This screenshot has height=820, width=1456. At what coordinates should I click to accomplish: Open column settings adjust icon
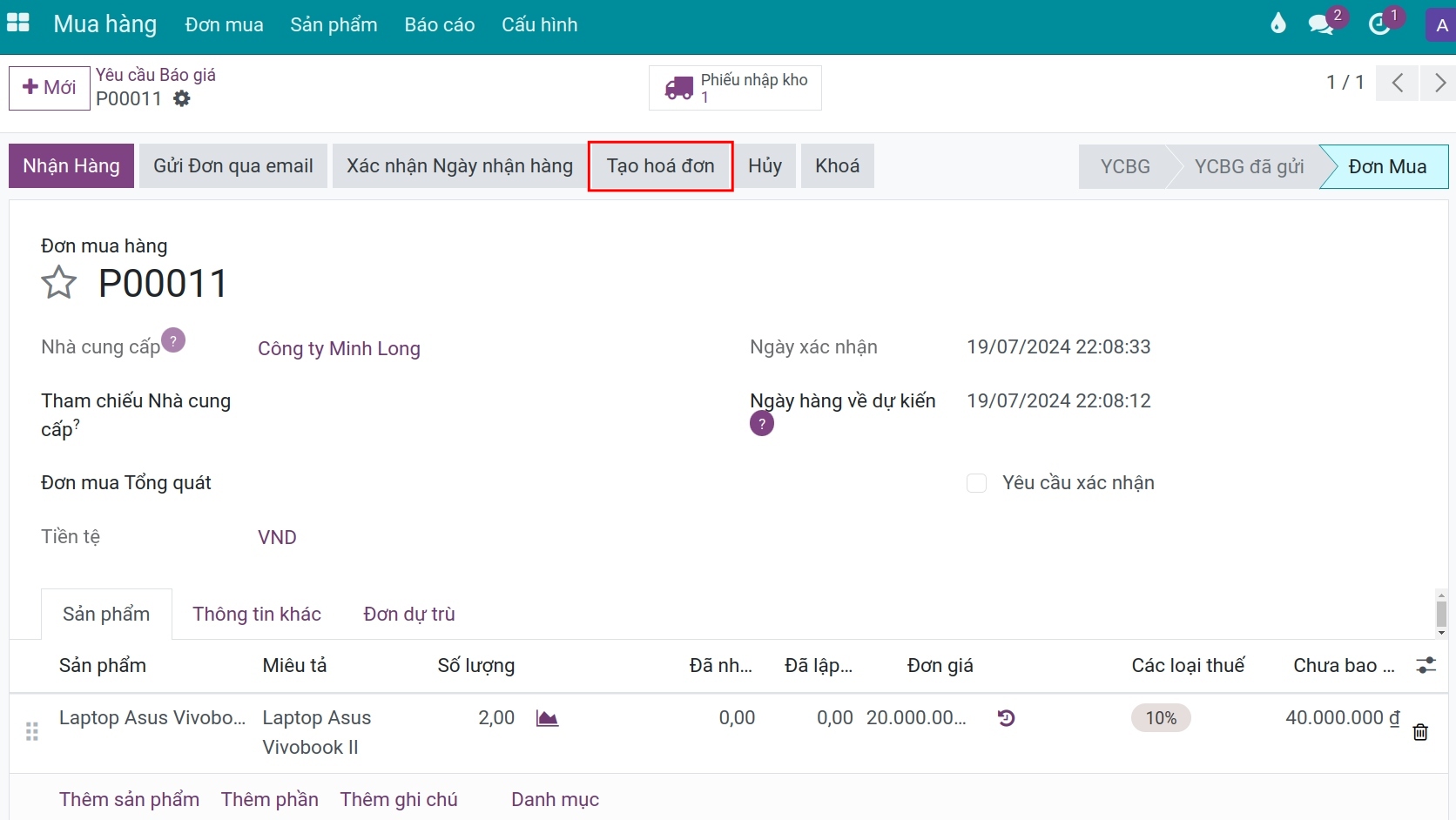[x=1426, y=665]
